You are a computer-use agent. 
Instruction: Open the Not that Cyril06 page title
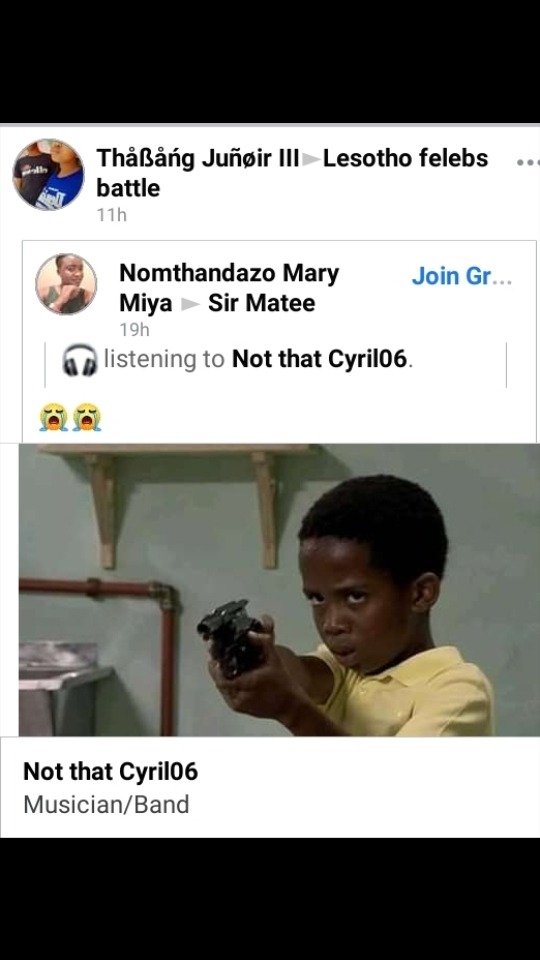point(111,771)
